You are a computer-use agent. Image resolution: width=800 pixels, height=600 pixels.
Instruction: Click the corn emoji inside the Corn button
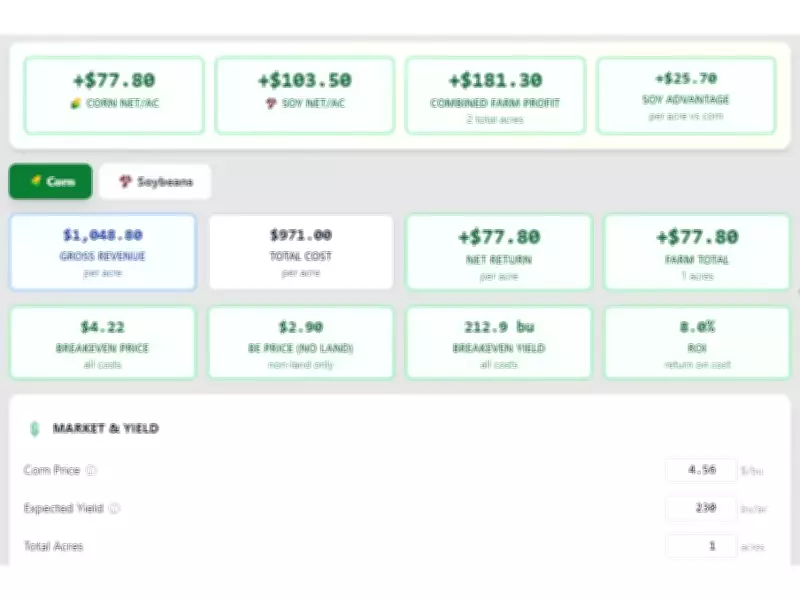(38, 181)
